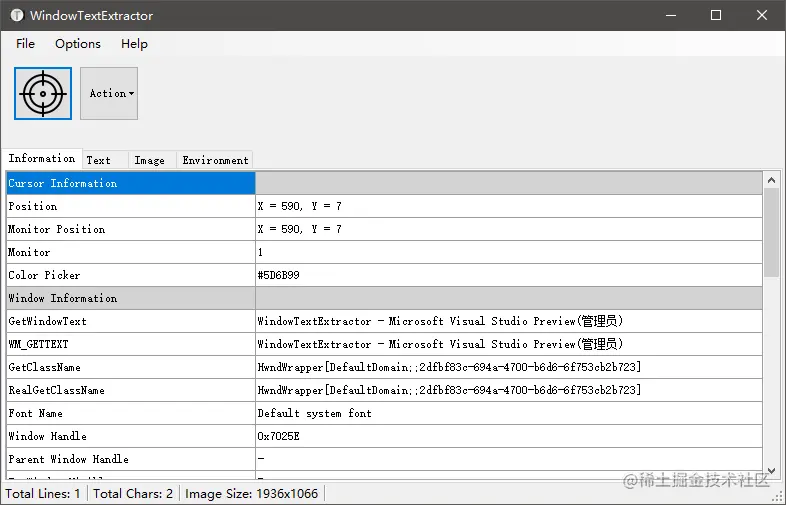Switch to the Text tab

(105, 160)
